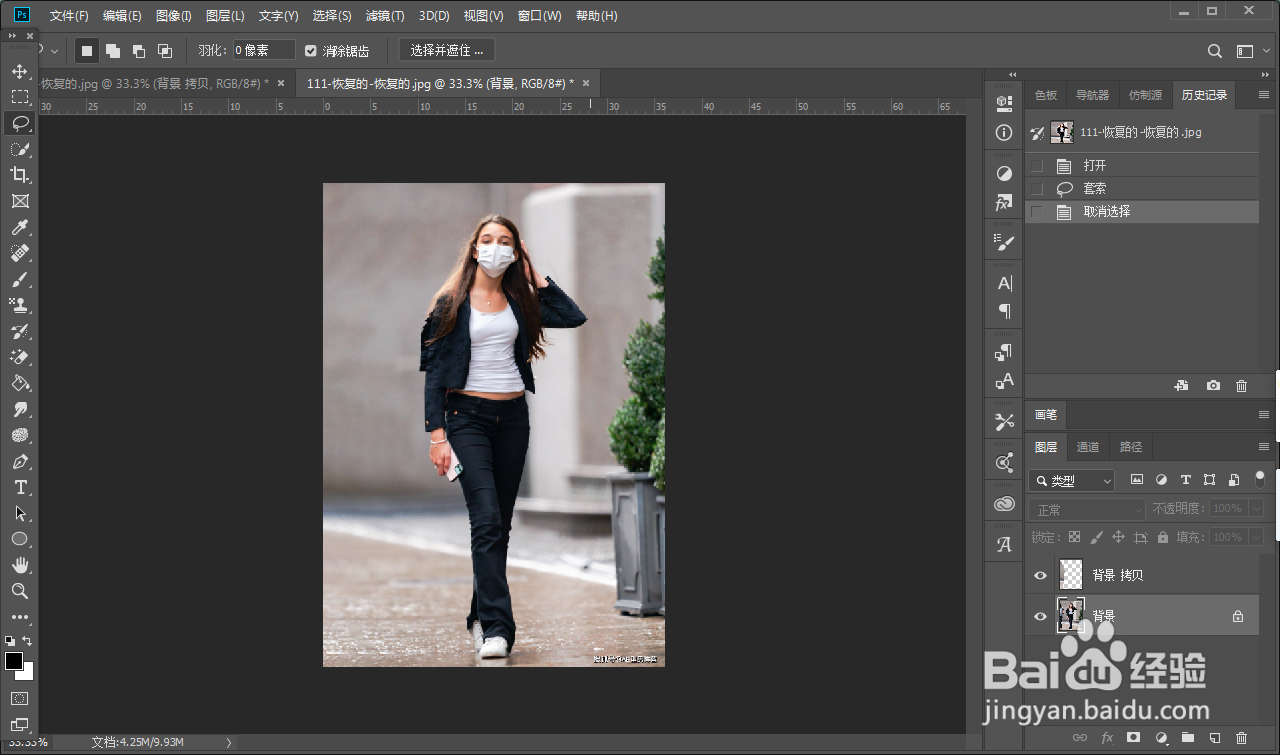Screen dimensions: 1280x755
Task: Open the layer filter type dropdown (类型)
Action: click(1071, 481)
